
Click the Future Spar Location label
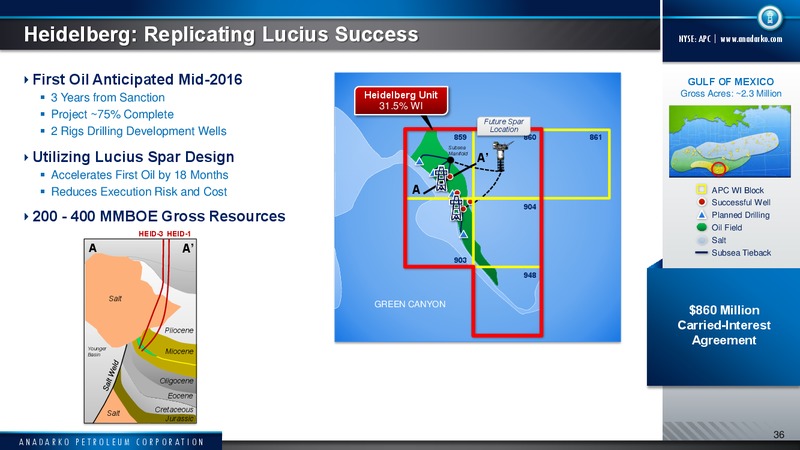(504, 126)
